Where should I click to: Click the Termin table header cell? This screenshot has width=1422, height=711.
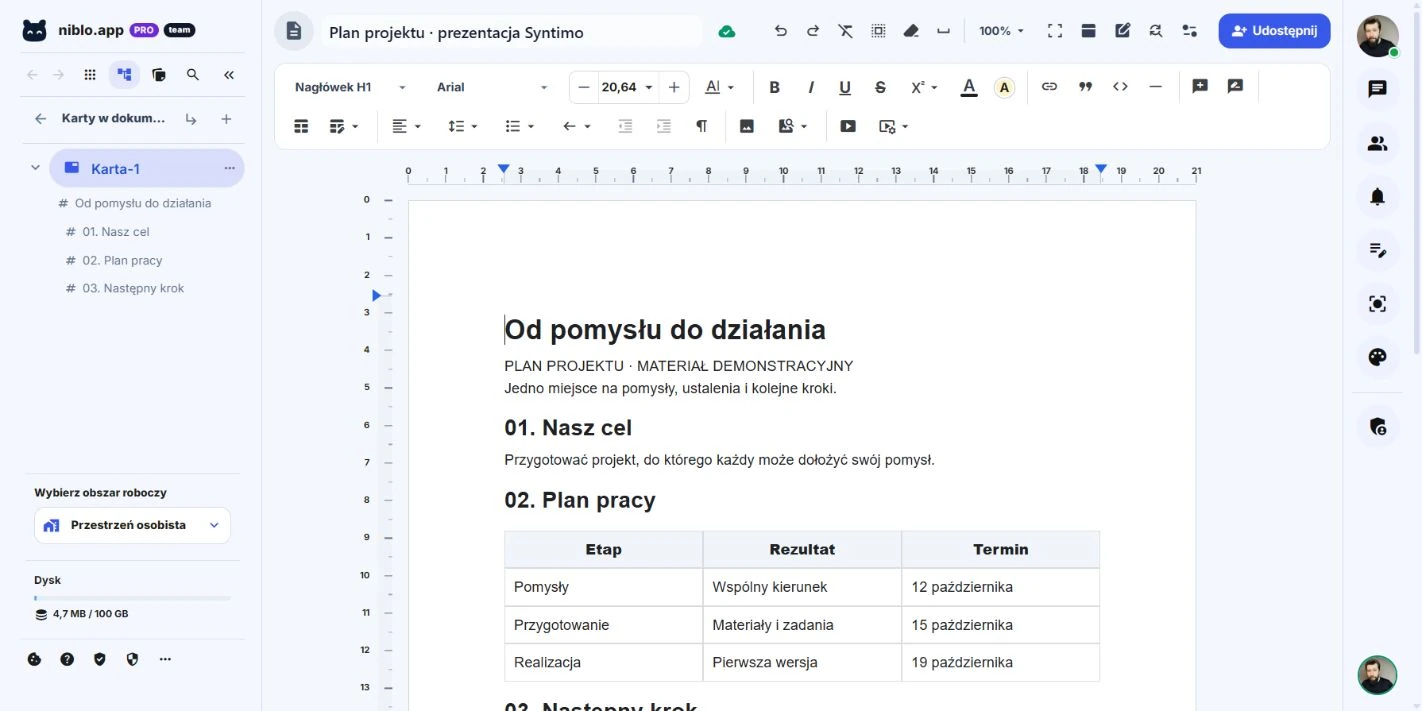pyautogui.click(x=1000, y=549)
